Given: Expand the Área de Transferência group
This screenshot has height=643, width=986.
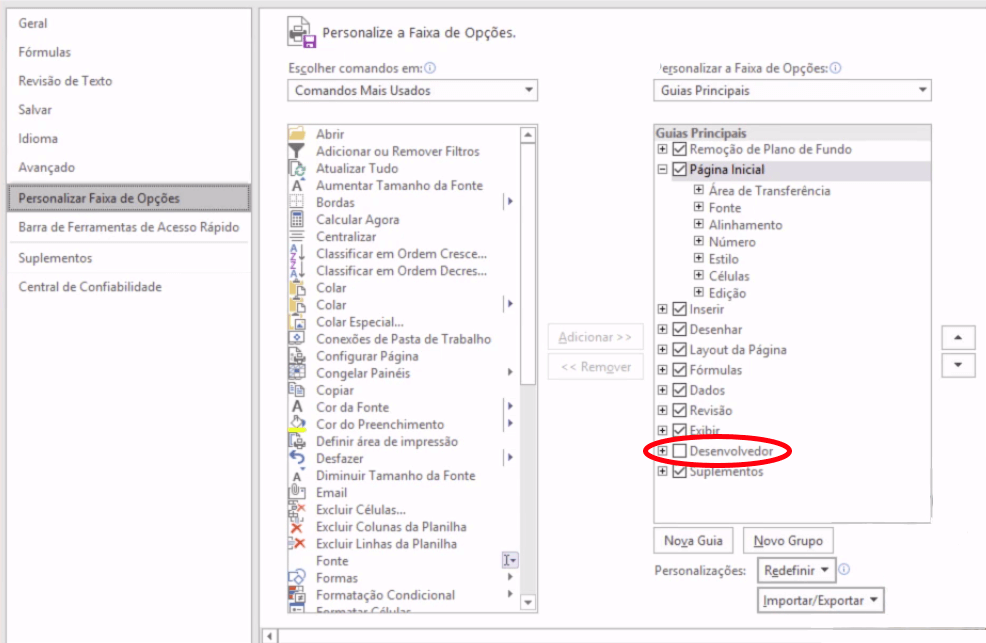Looking at the screenshot, I should click(699, 189).
